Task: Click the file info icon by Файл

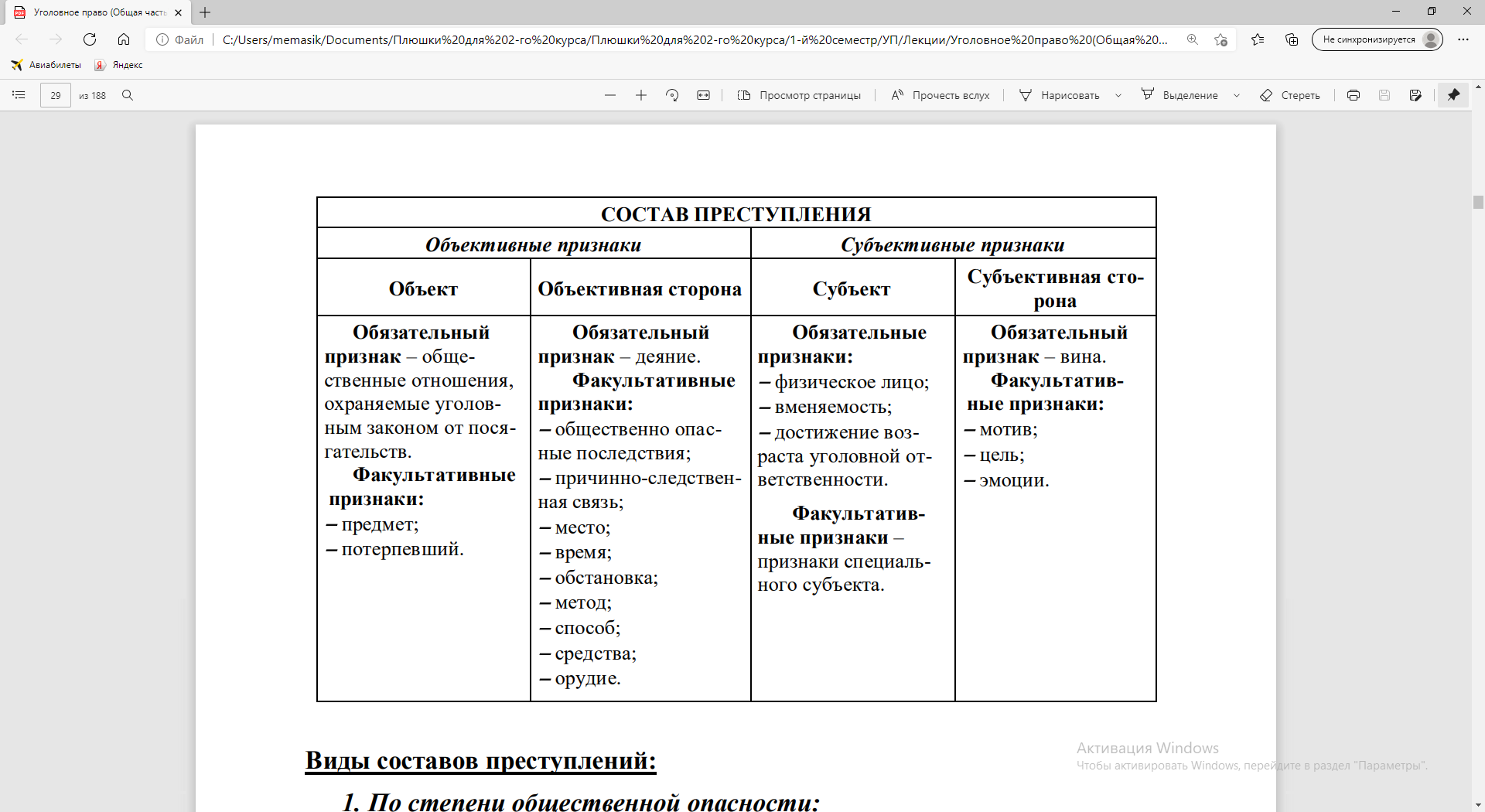Action: tap(162, 39)
